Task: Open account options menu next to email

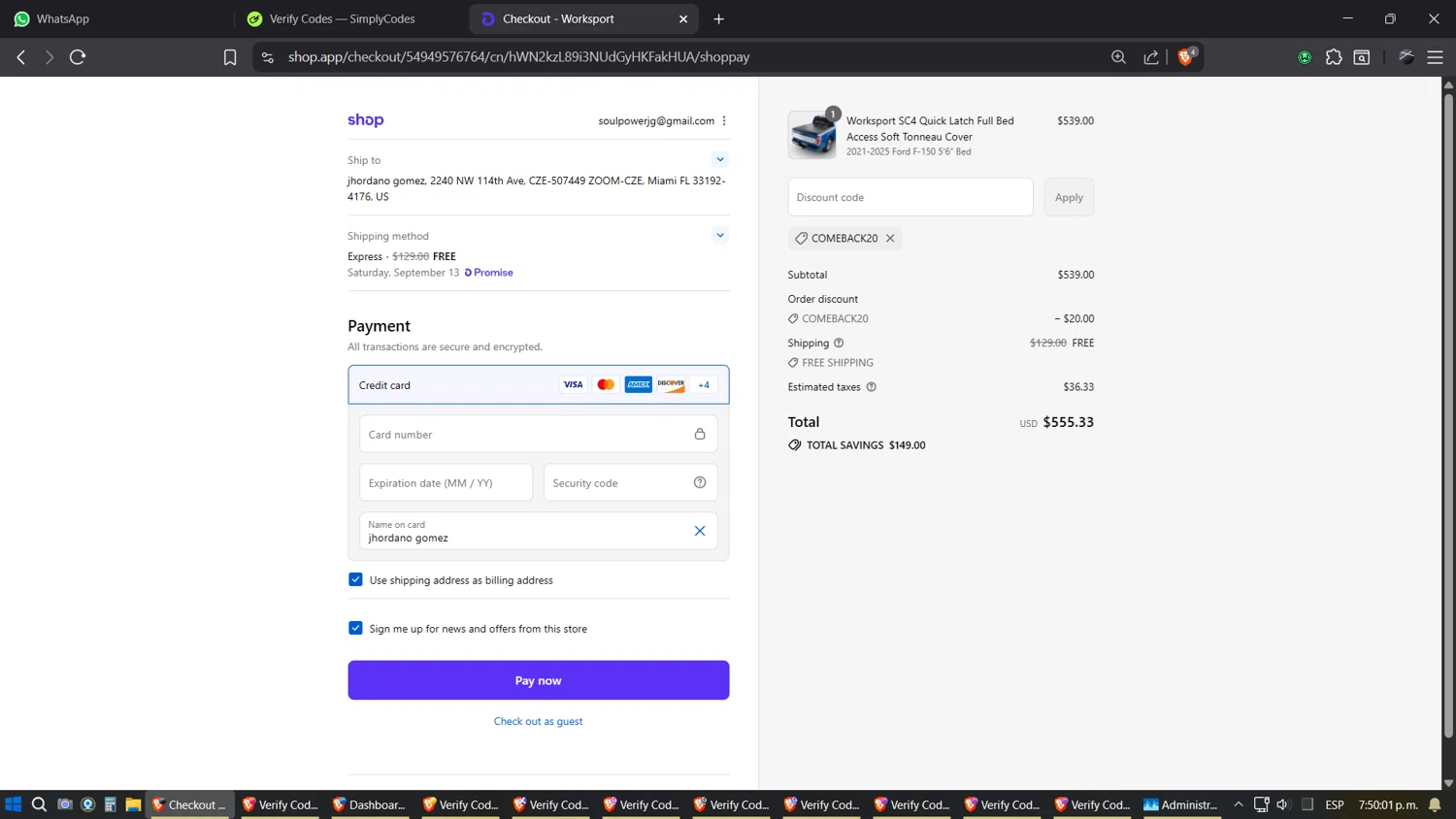Action: (x=724, y=121)
